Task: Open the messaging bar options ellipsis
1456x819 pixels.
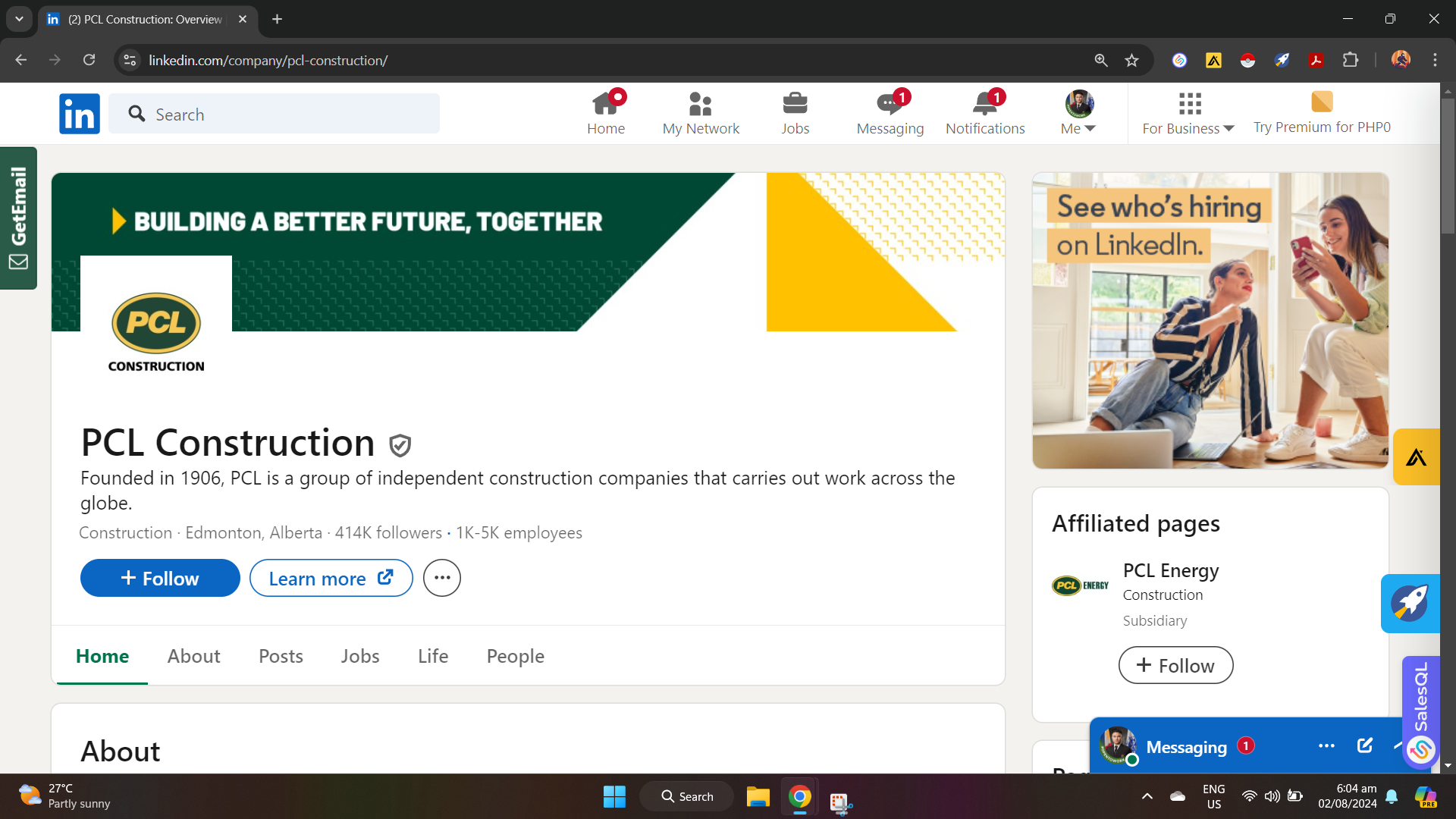Action: (1326, 746)
